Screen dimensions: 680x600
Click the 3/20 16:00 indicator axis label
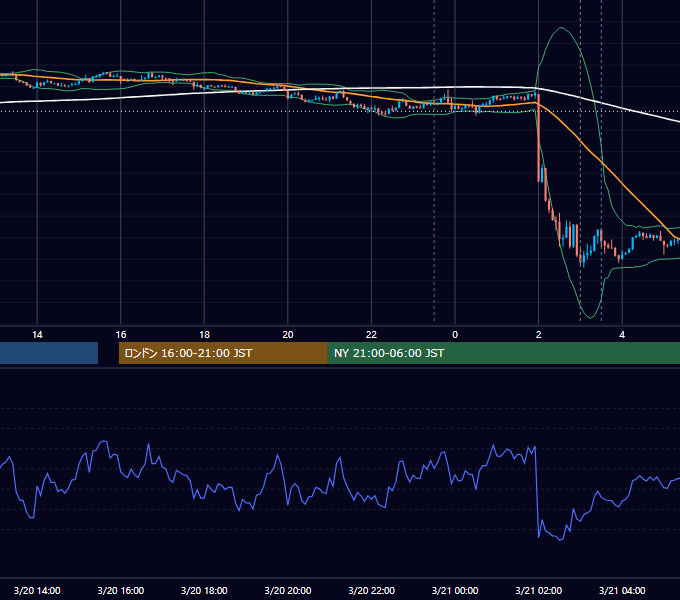tap(121, 590)
